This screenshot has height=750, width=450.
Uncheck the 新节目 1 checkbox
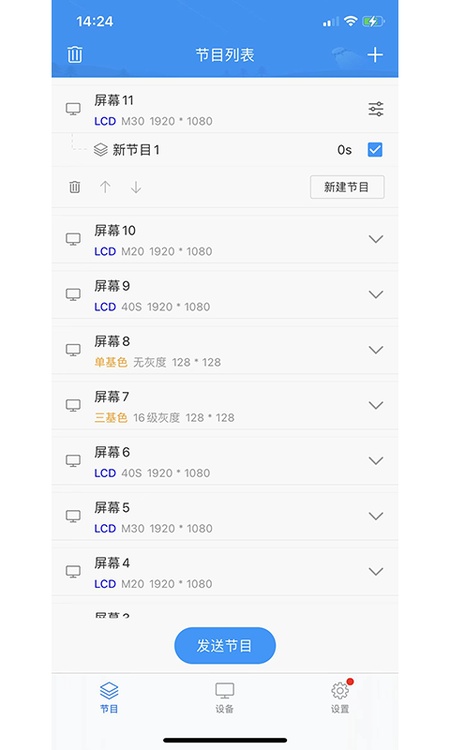point(375,150)
